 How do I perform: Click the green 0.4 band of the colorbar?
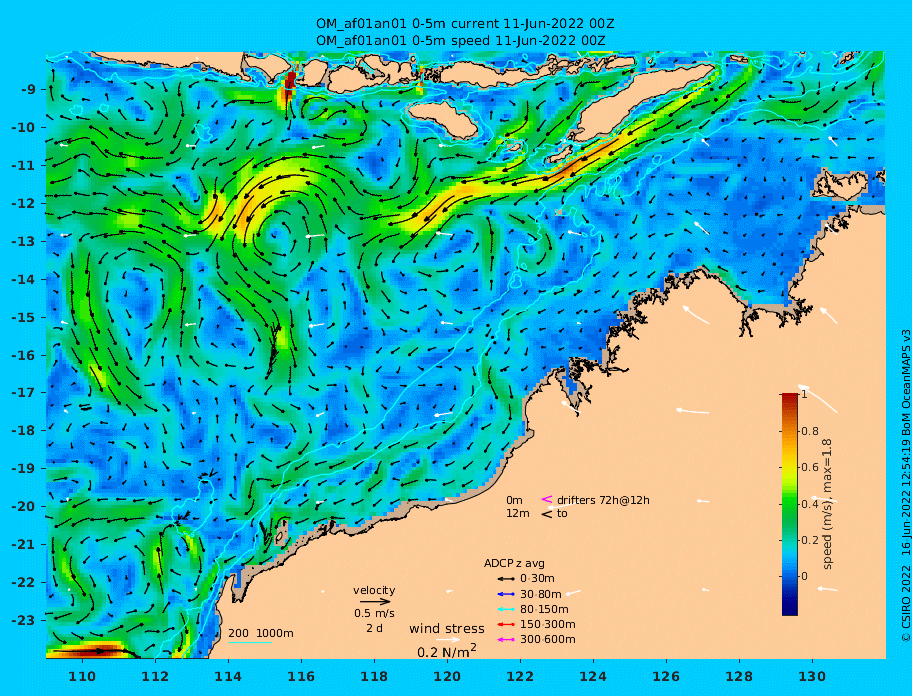790,504
